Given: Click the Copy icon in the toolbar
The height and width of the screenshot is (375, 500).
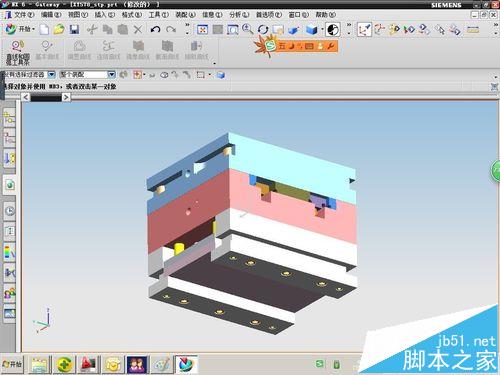Looking at the screenshot, I should click(107, 29).
